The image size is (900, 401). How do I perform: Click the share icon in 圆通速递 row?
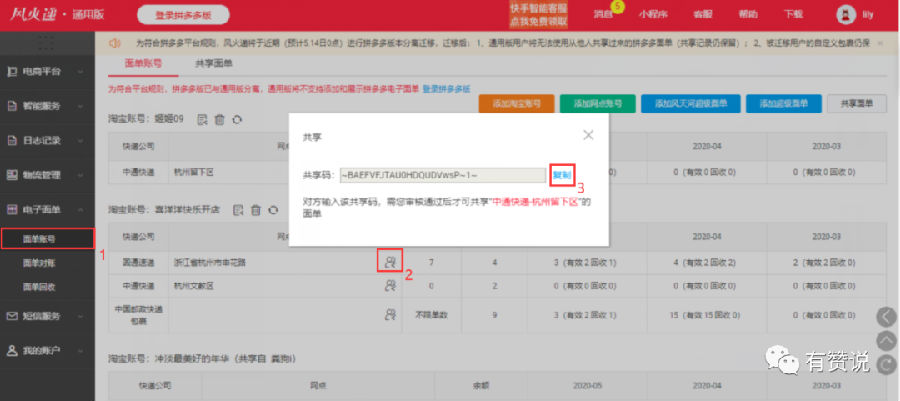point(390,262)
